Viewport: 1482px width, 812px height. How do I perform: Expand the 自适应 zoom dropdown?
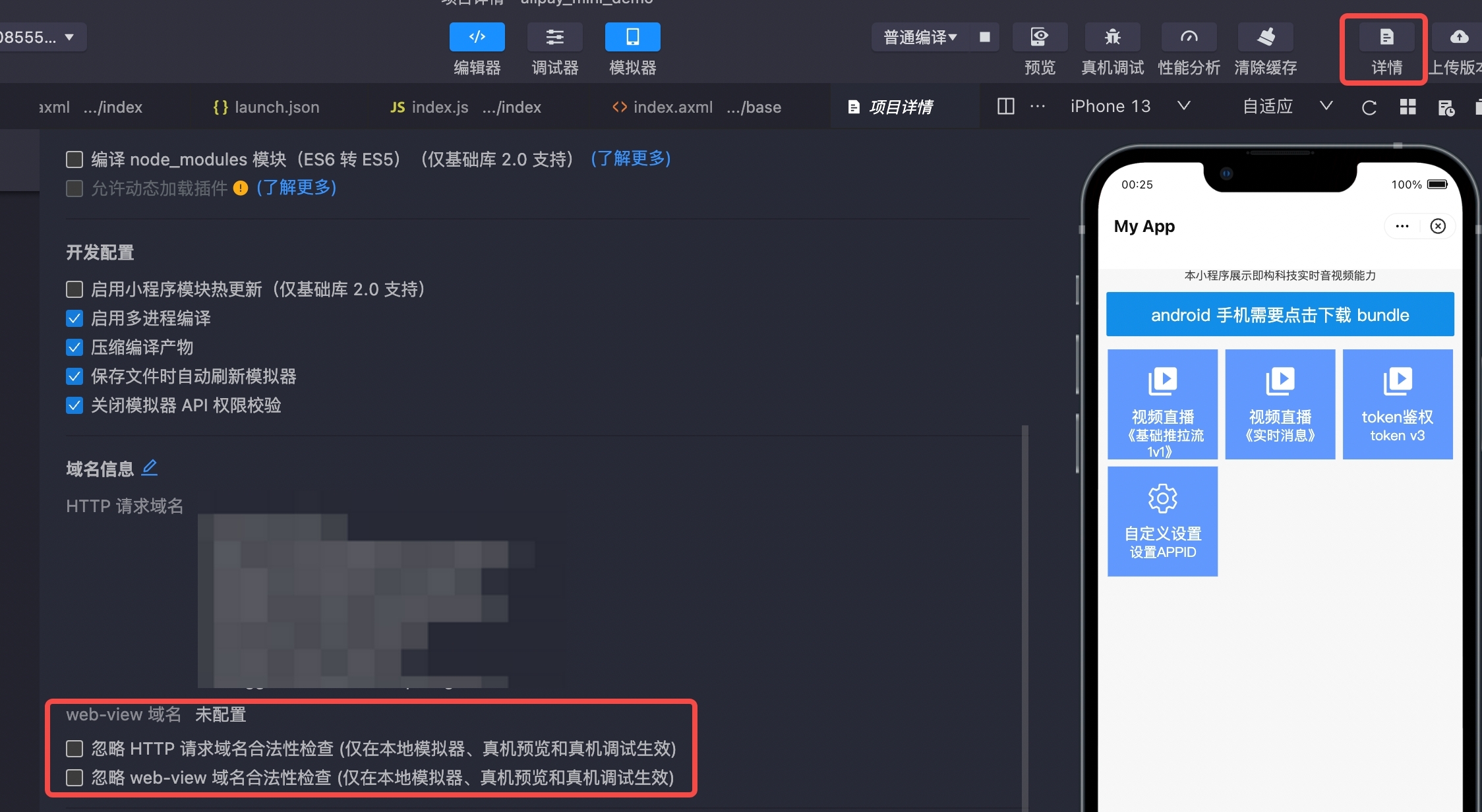tap(1326, 106)
